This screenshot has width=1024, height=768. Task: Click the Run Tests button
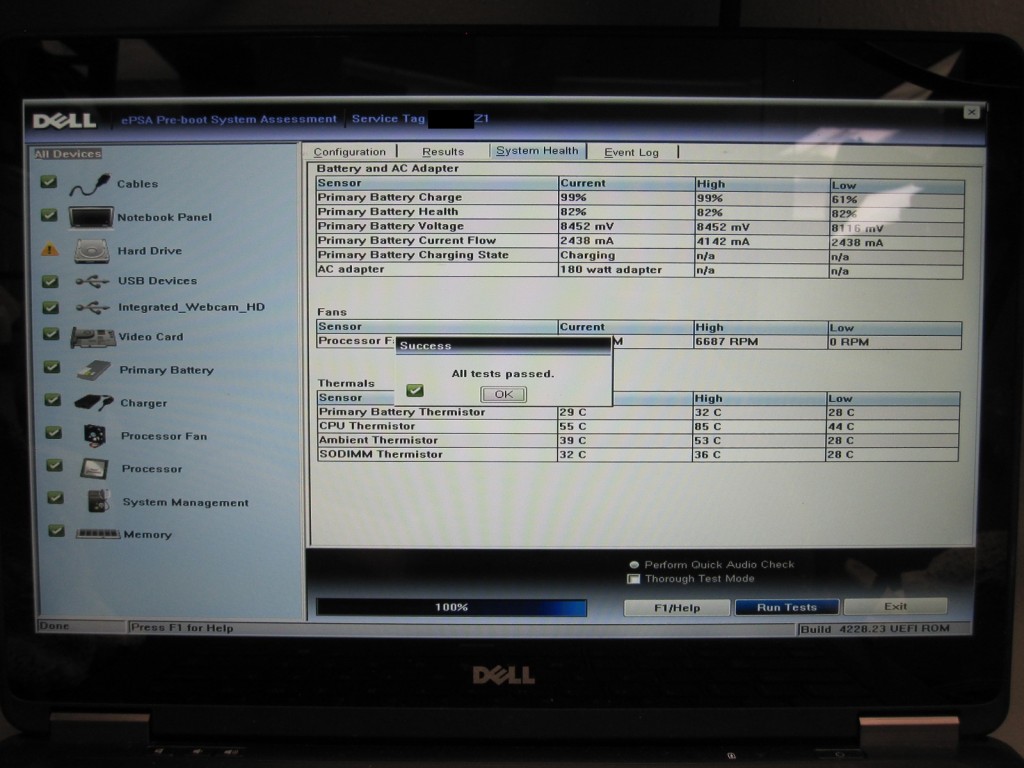point(787,607)
